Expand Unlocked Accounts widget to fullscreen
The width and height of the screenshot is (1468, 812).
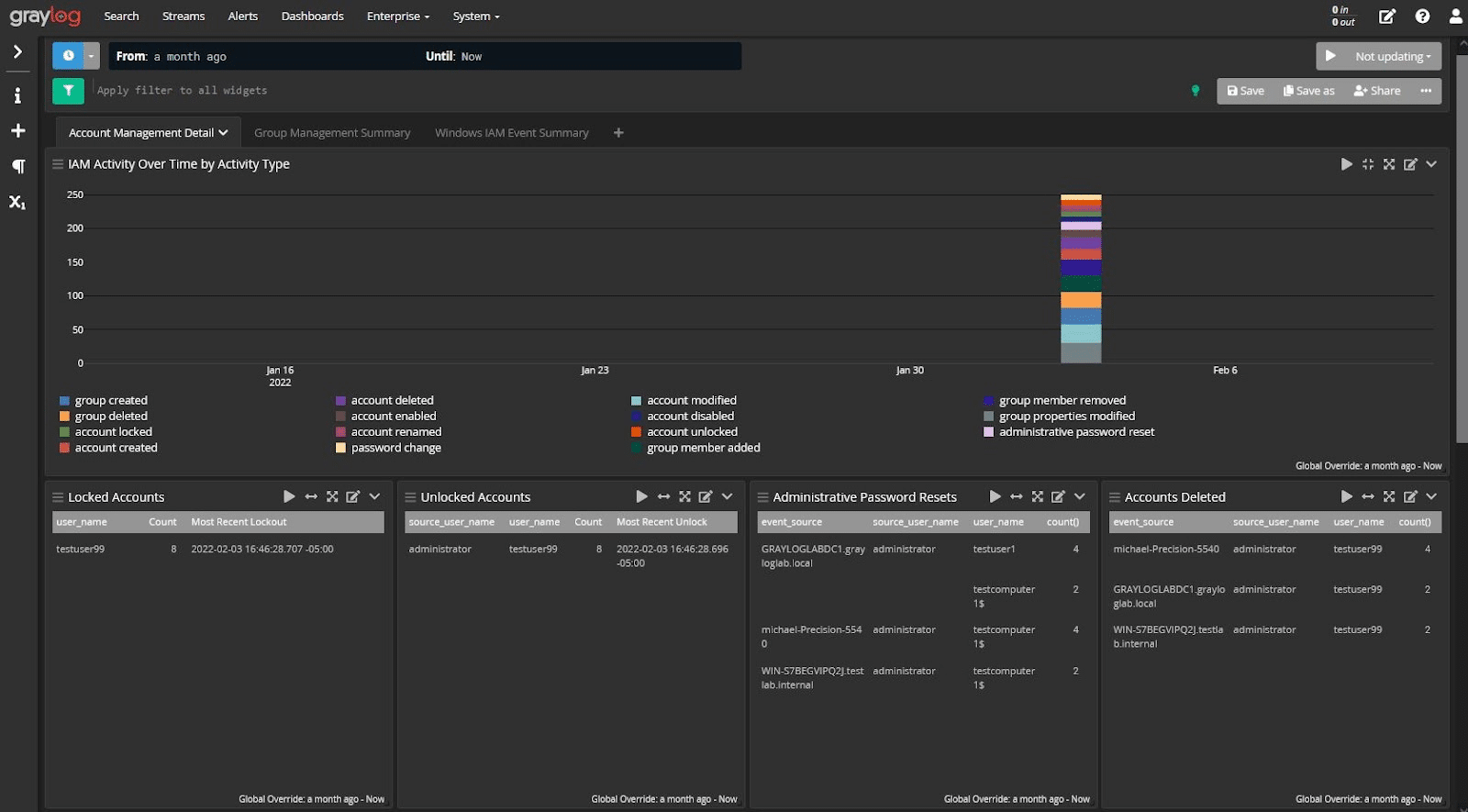tap(684, 497)
